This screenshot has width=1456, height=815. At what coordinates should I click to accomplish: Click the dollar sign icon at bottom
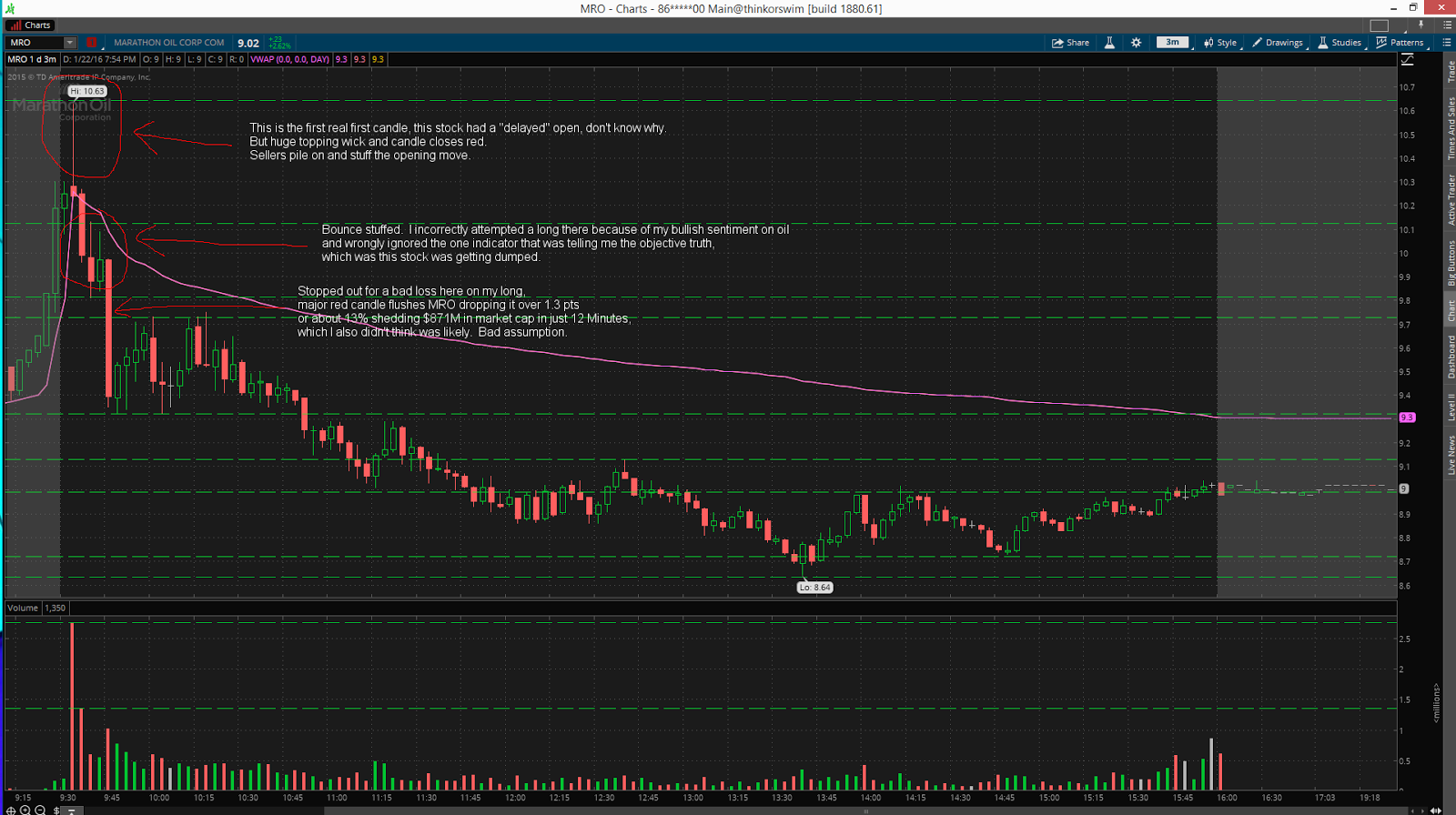pos(56,810)
